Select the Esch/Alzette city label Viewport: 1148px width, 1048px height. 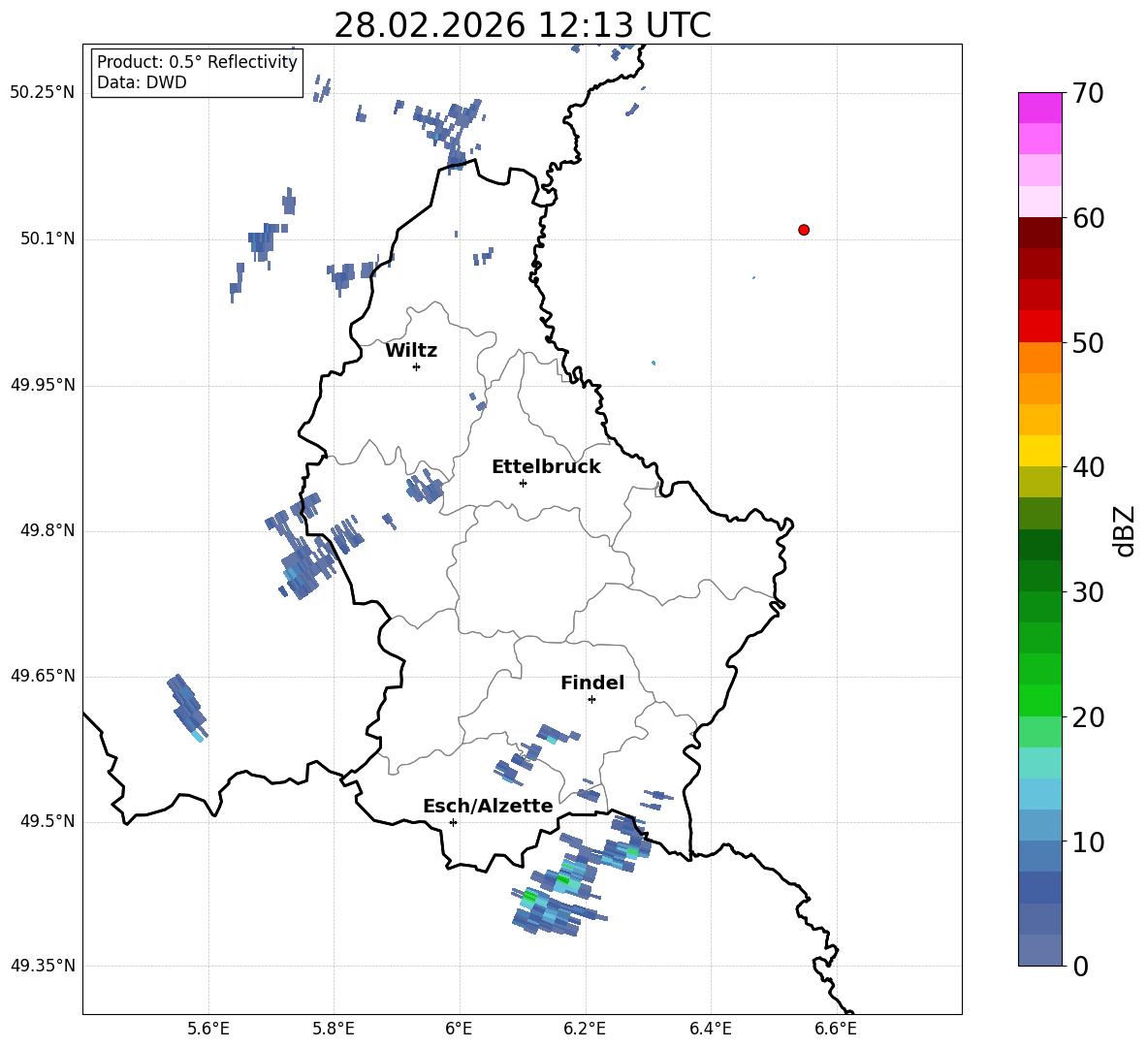pos(489,806)
